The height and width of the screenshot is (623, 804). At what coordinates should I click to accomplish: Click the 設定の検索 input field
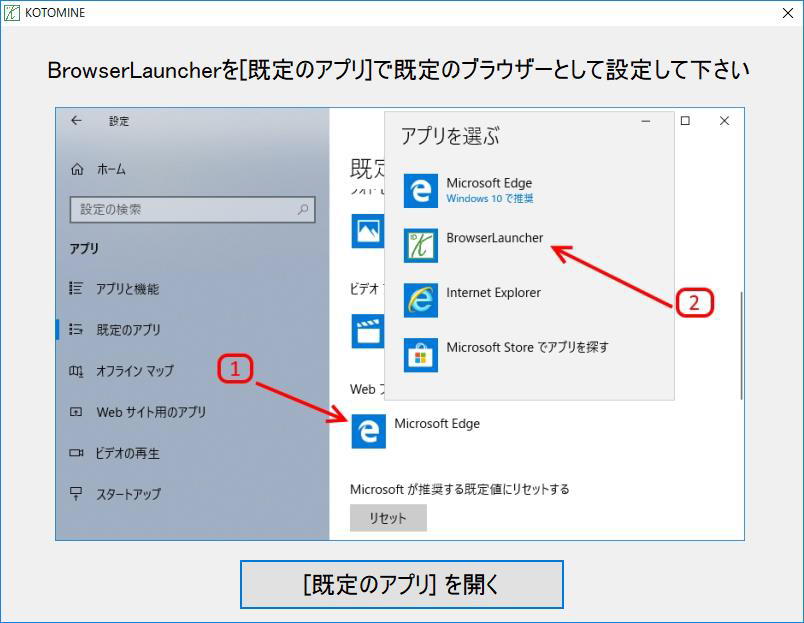182,210
